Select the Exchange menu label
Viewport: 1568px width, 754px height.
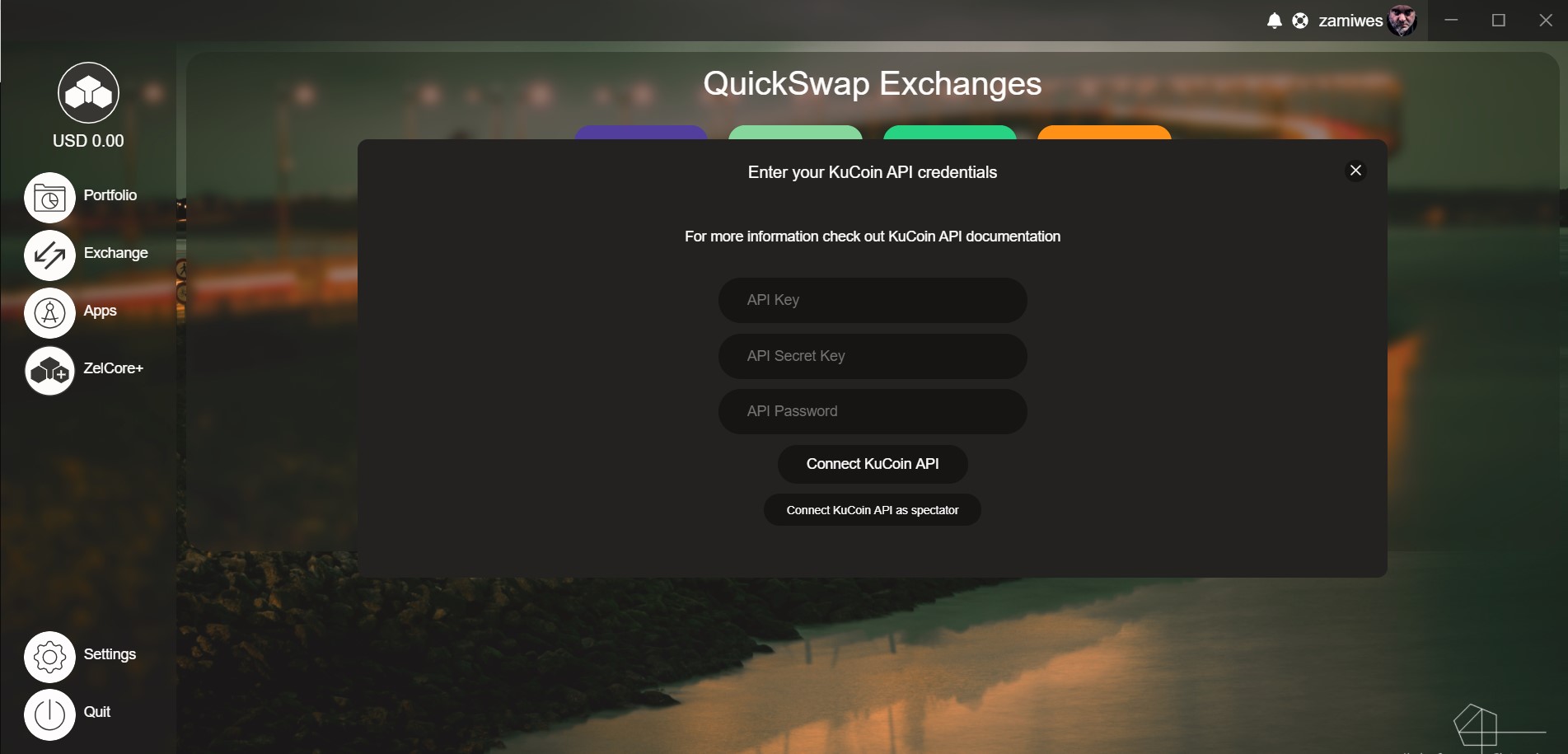[116, 253]
